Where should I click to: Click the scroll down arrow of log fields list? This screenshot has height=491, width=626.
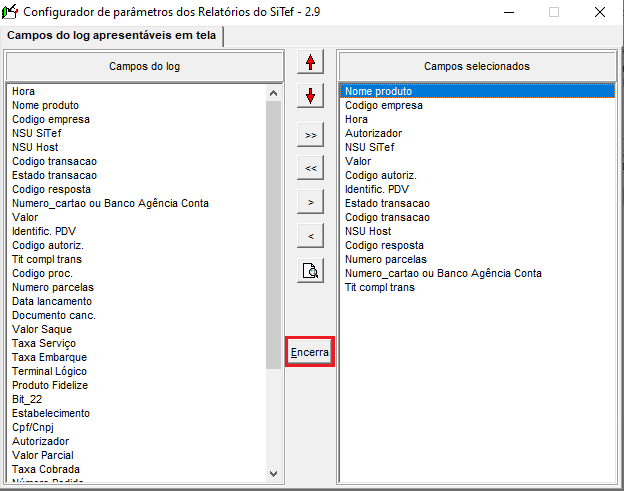[273, 474]
